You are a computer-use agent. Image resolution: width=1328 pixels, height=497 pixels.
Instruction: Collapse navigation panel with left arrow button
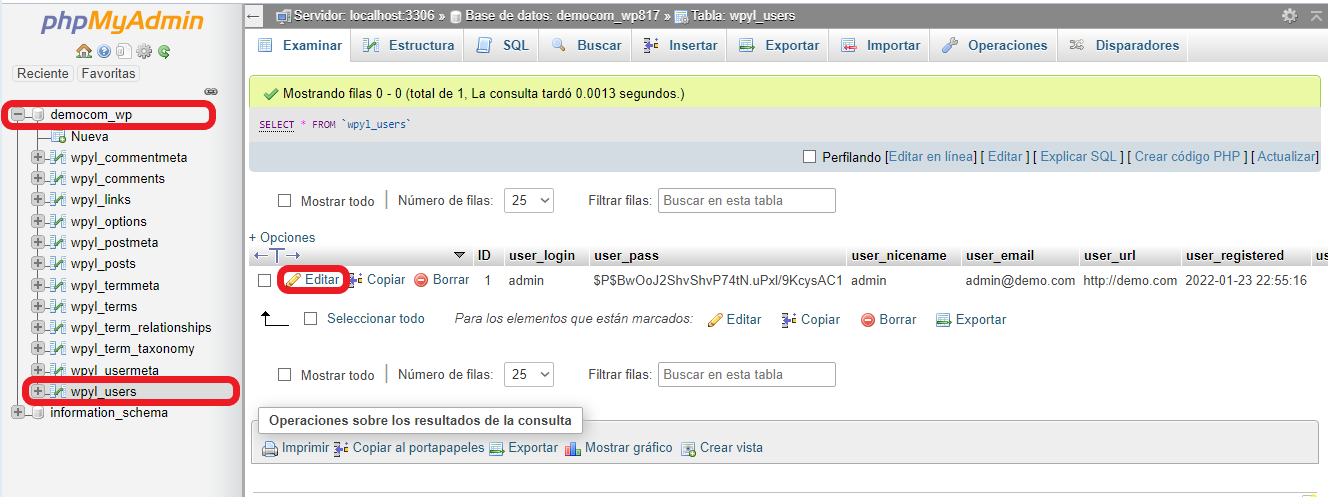pyautogui.click(x=254, y=16)
